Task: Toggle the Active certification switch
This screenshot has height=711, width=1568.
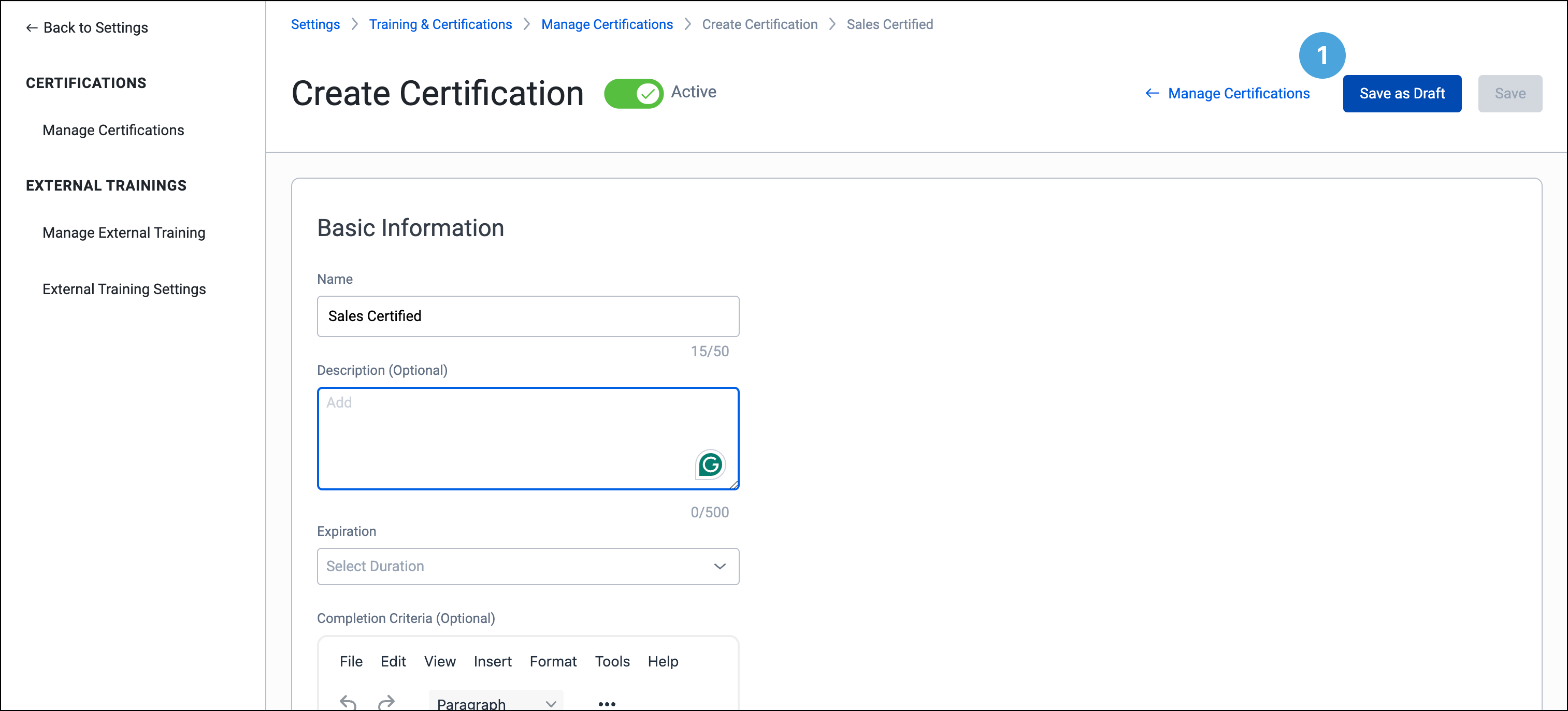Action: 633,94
